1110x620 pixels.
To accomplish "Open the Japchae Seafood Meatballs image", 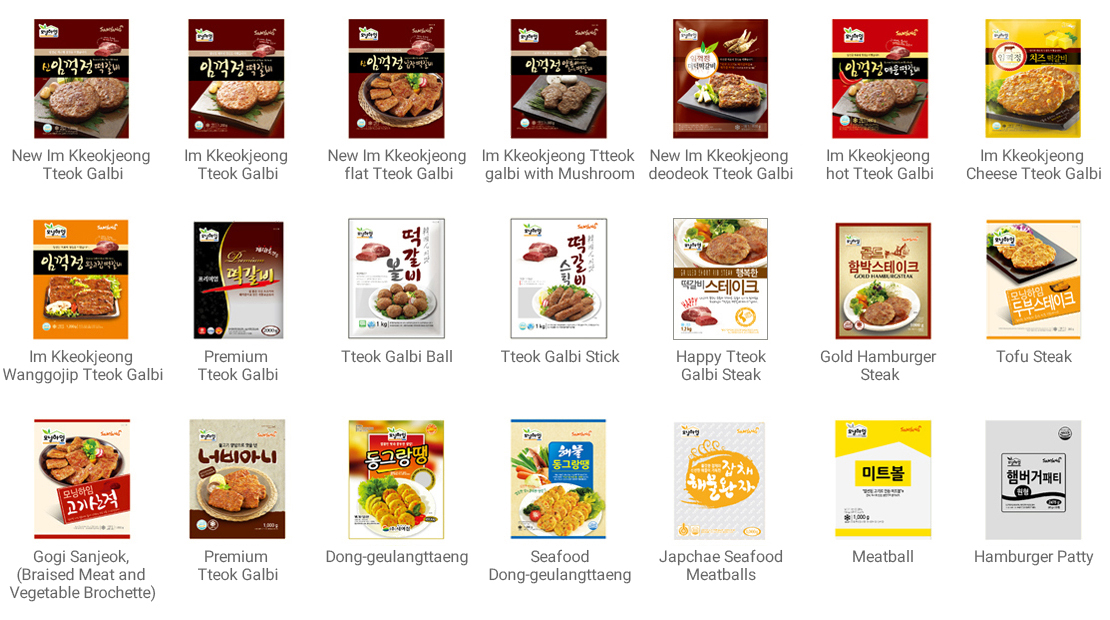I will click(719, 481).
